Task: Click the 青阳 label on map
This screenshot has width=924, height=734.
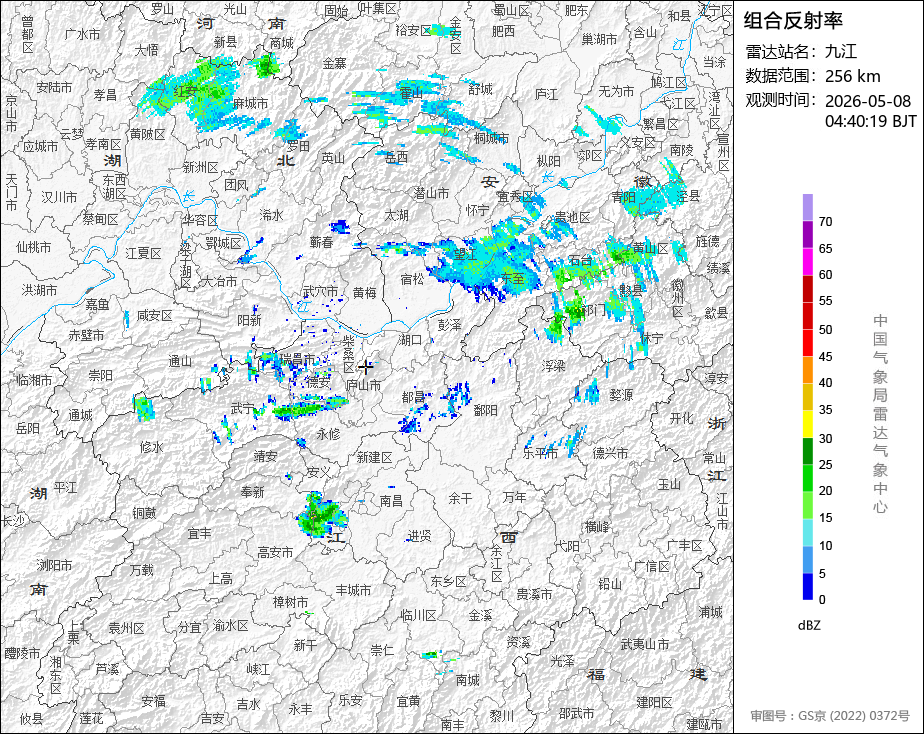Action: pos(623,197)
